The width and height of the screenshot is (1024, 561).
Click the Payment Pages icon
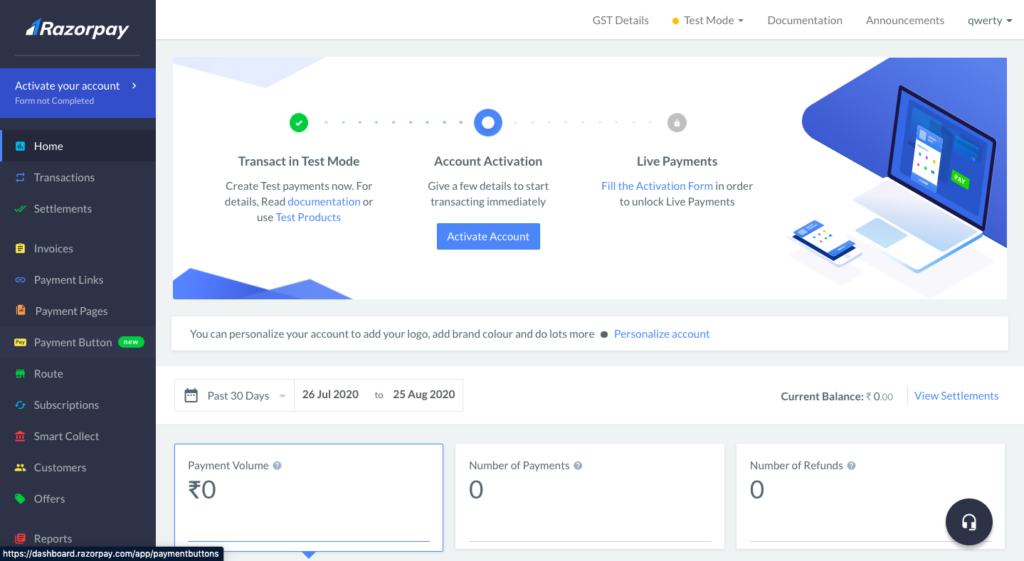tap(21, 310)
